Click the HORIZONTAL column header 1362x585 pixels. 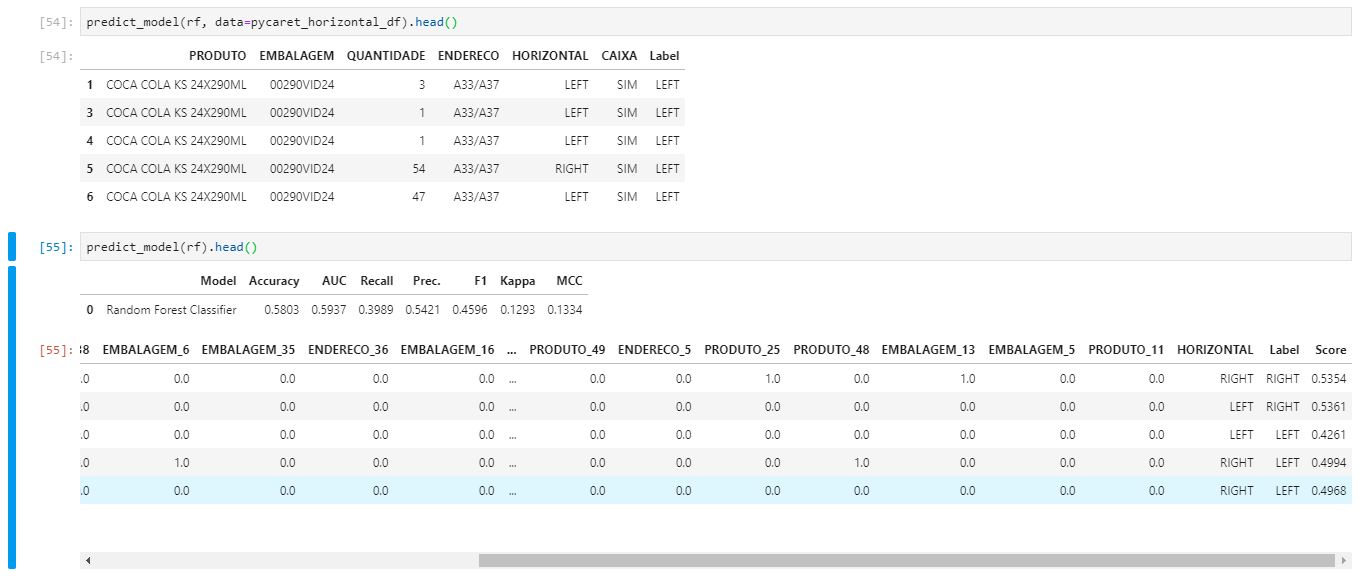coord(548,56)
